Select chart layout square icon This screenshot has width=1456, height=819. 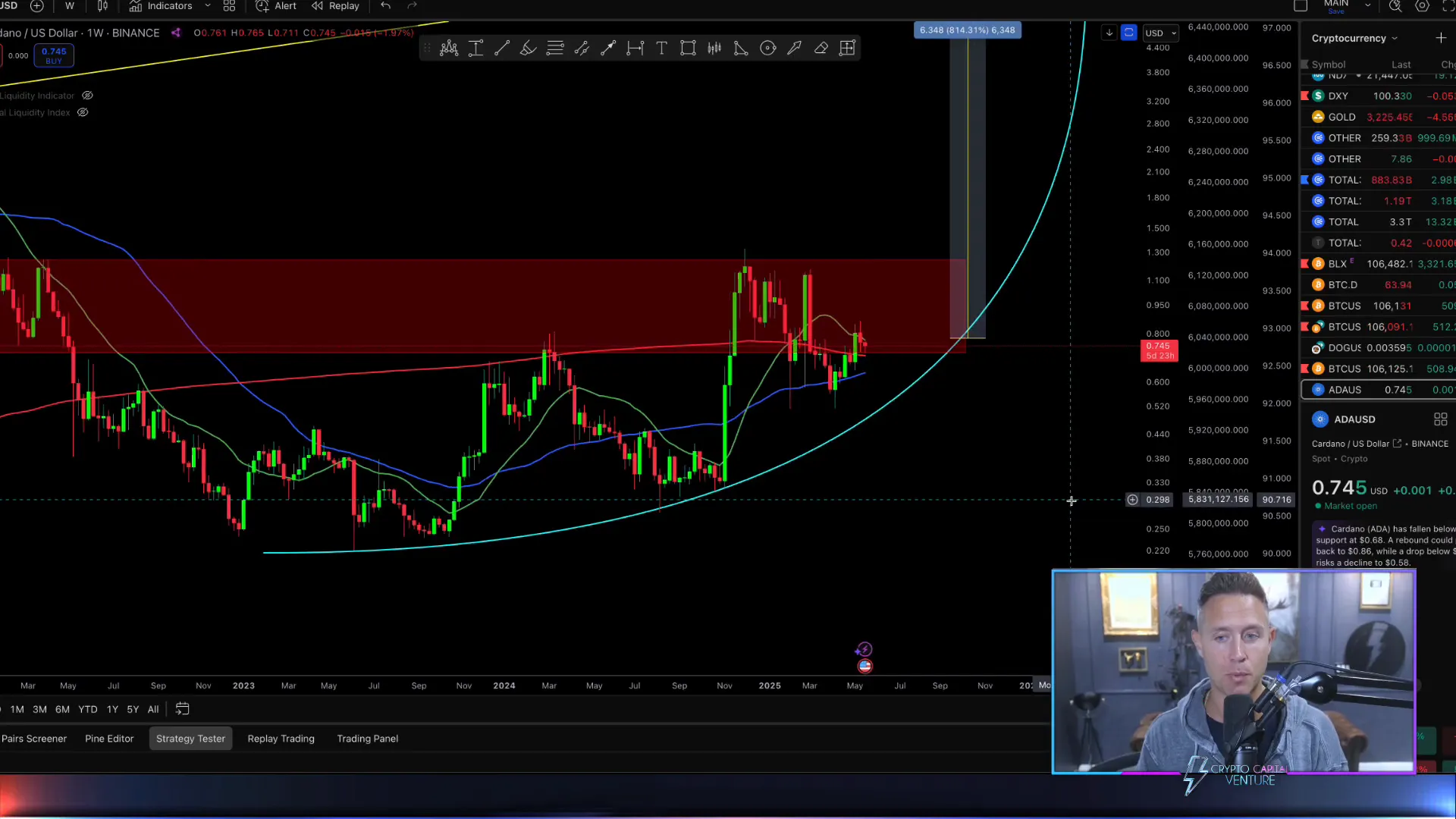(1301, 6)
